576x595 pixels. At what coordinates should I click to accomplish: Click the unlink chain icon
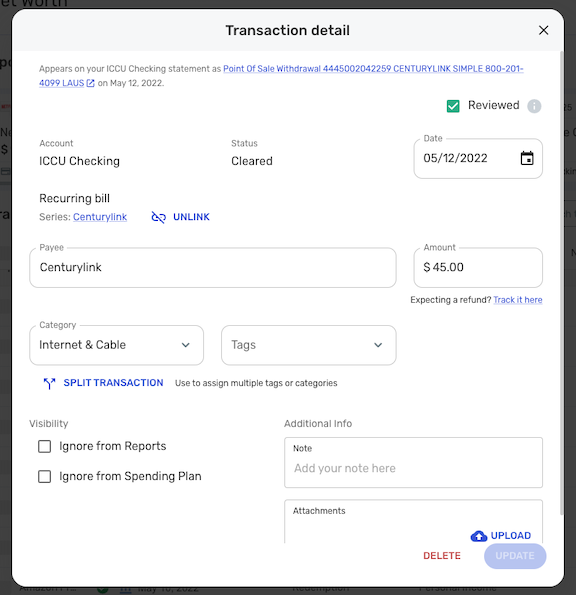tap(159, 217)
